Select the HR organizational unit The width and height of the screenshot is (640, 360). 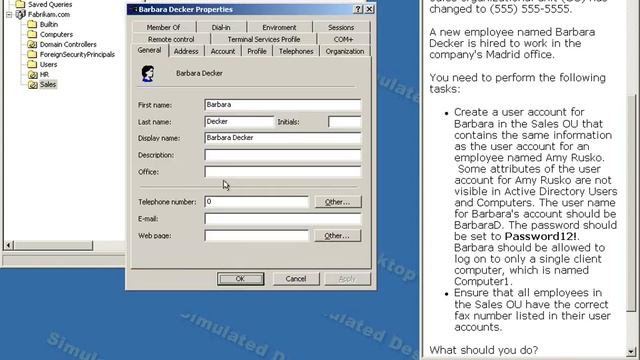44,75
